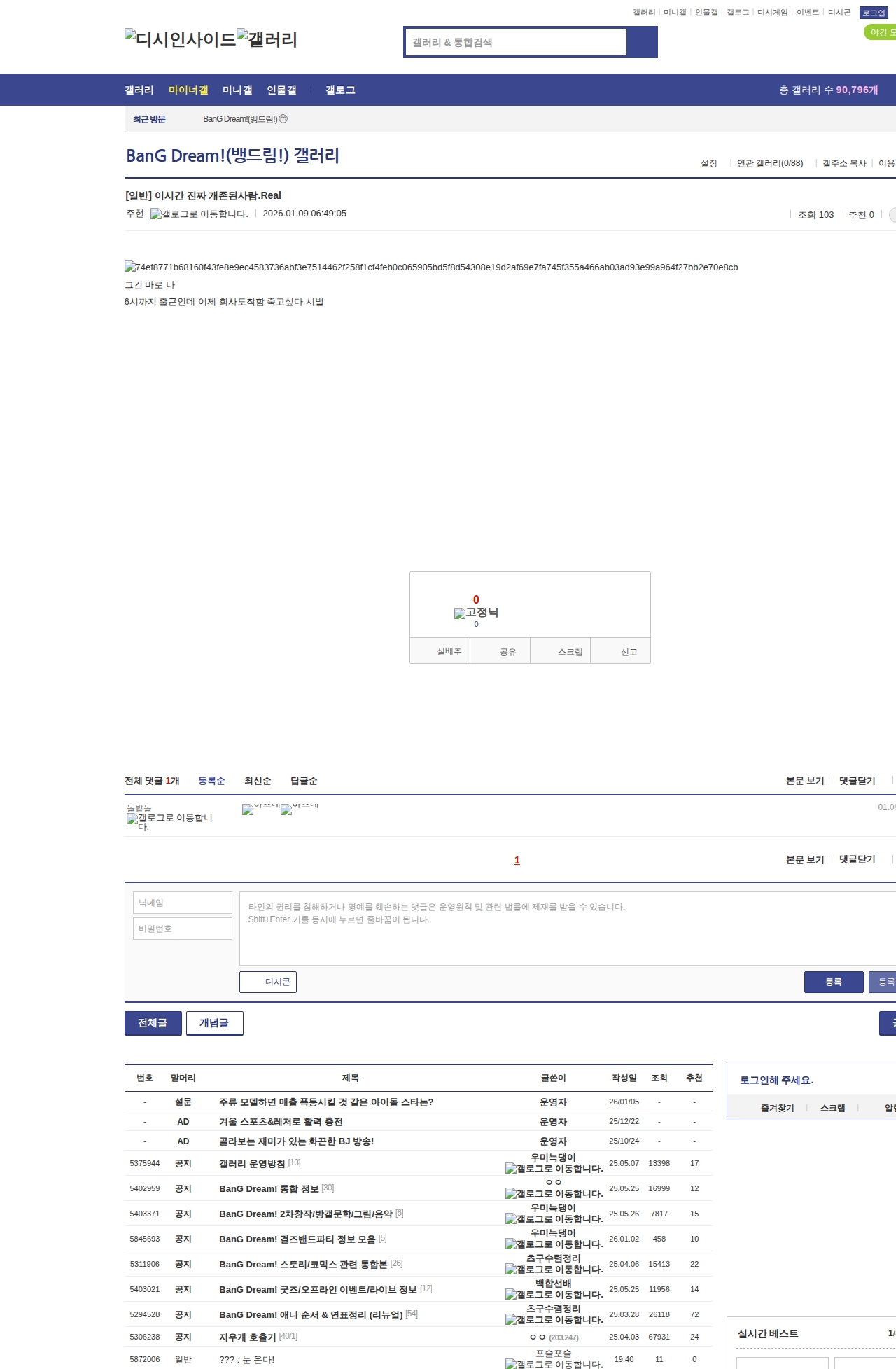Screen dimensions: 896x1369
Task: Open gallog icon in the 2차창작/방갤문학 row
Action: coord(554,1219)
